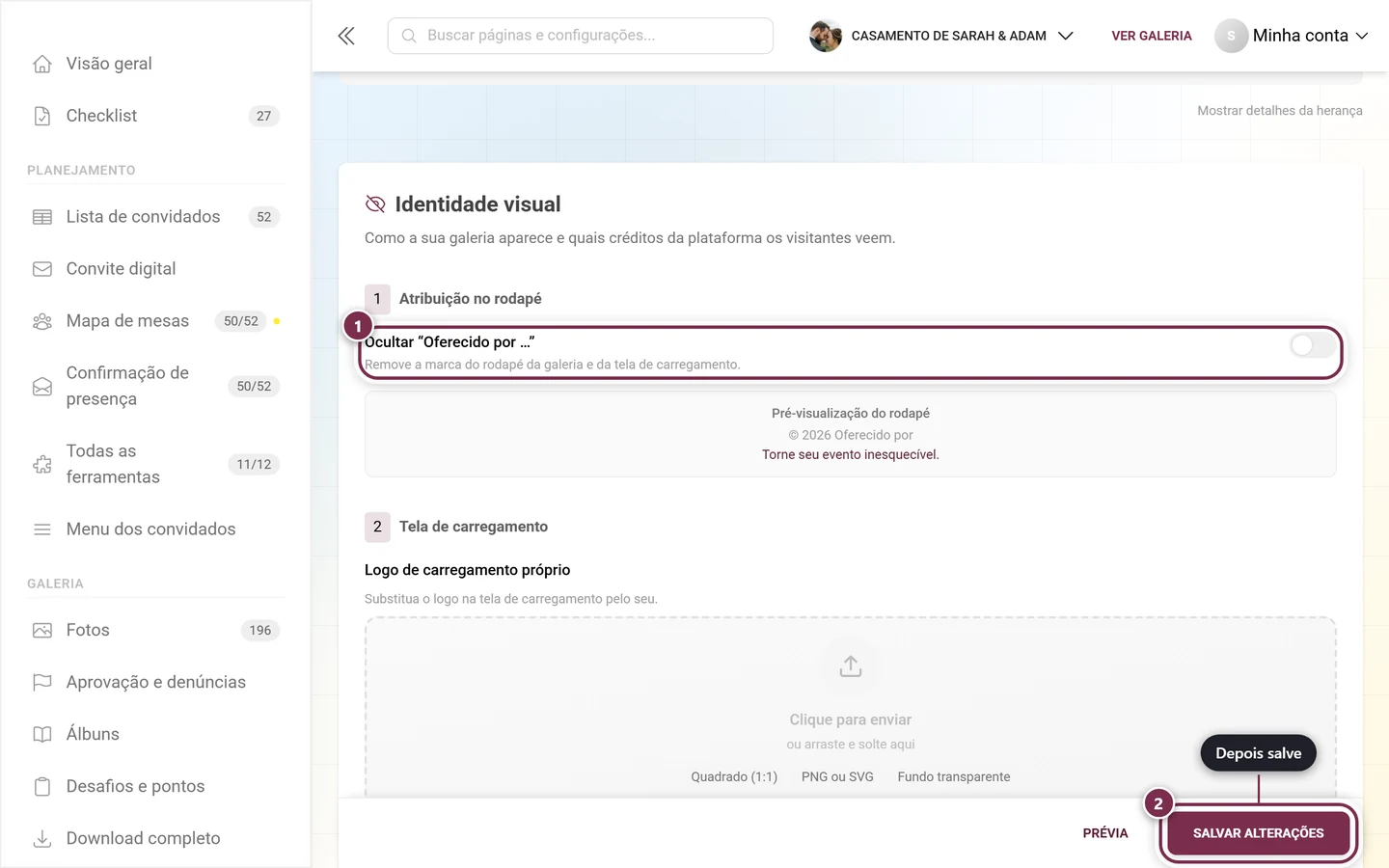This screenshot has width=1389, height=868.
Task: Click the Menu dos convidados hamburger icon
Action: pyautogui.click(x=42, y=529)
